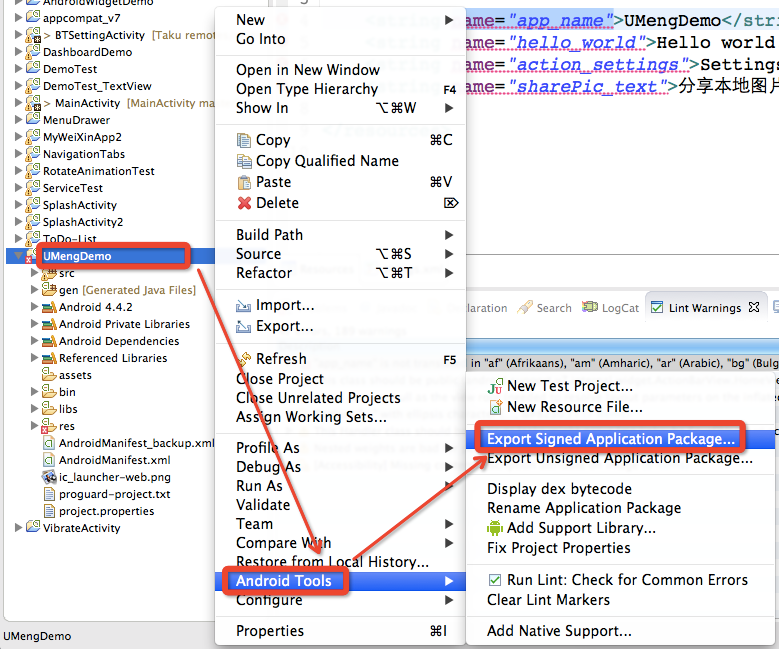Click the Export icon
The image size is (779, 649).
click(243, 326)
